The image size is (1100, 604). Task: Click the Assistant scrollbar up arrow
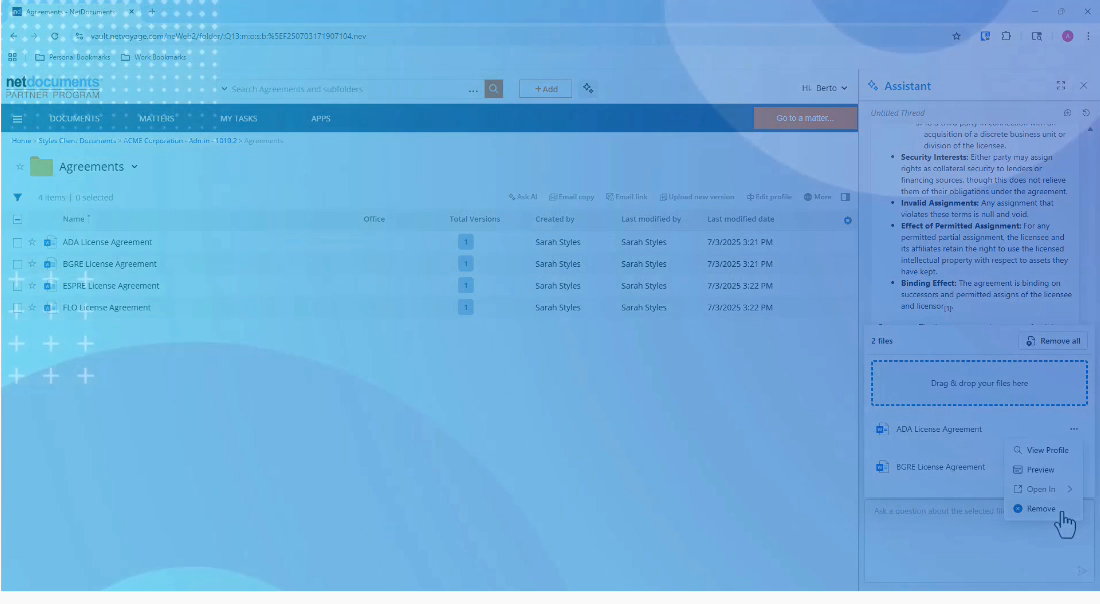pos(1090,130)
